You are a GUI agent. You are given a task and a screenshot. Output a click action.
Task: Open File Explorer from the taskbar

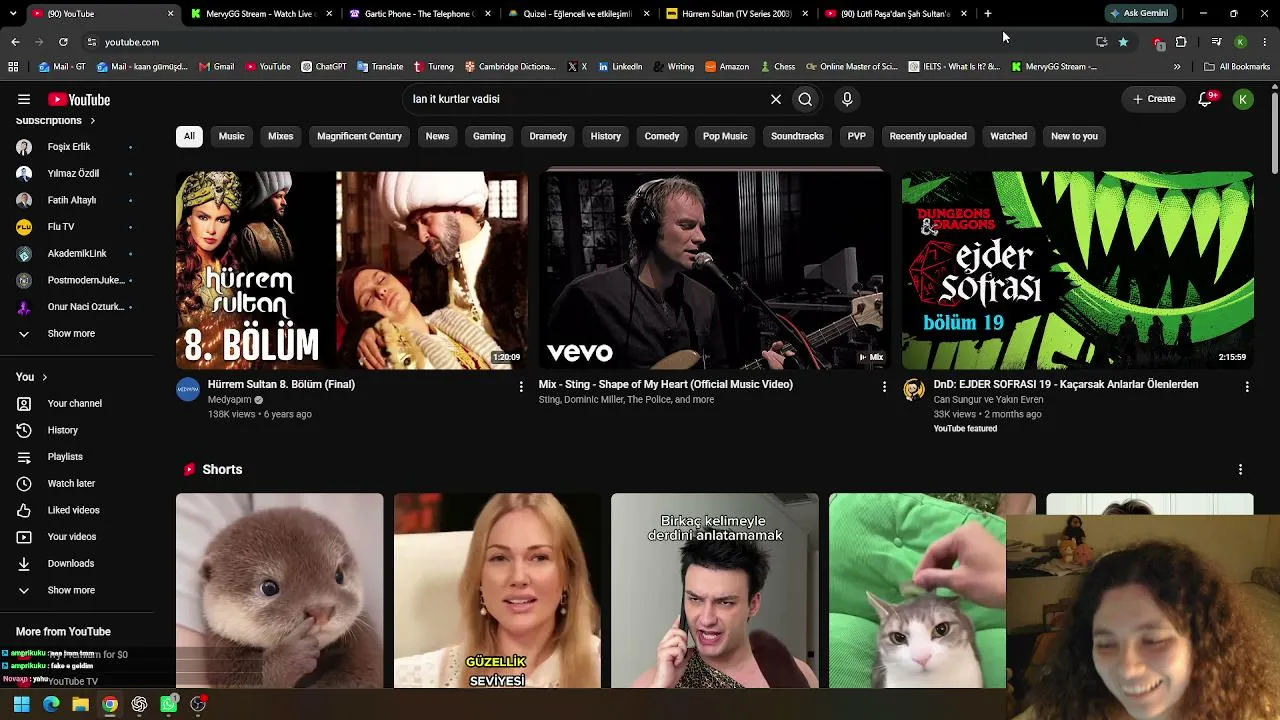tap(80, 704)
